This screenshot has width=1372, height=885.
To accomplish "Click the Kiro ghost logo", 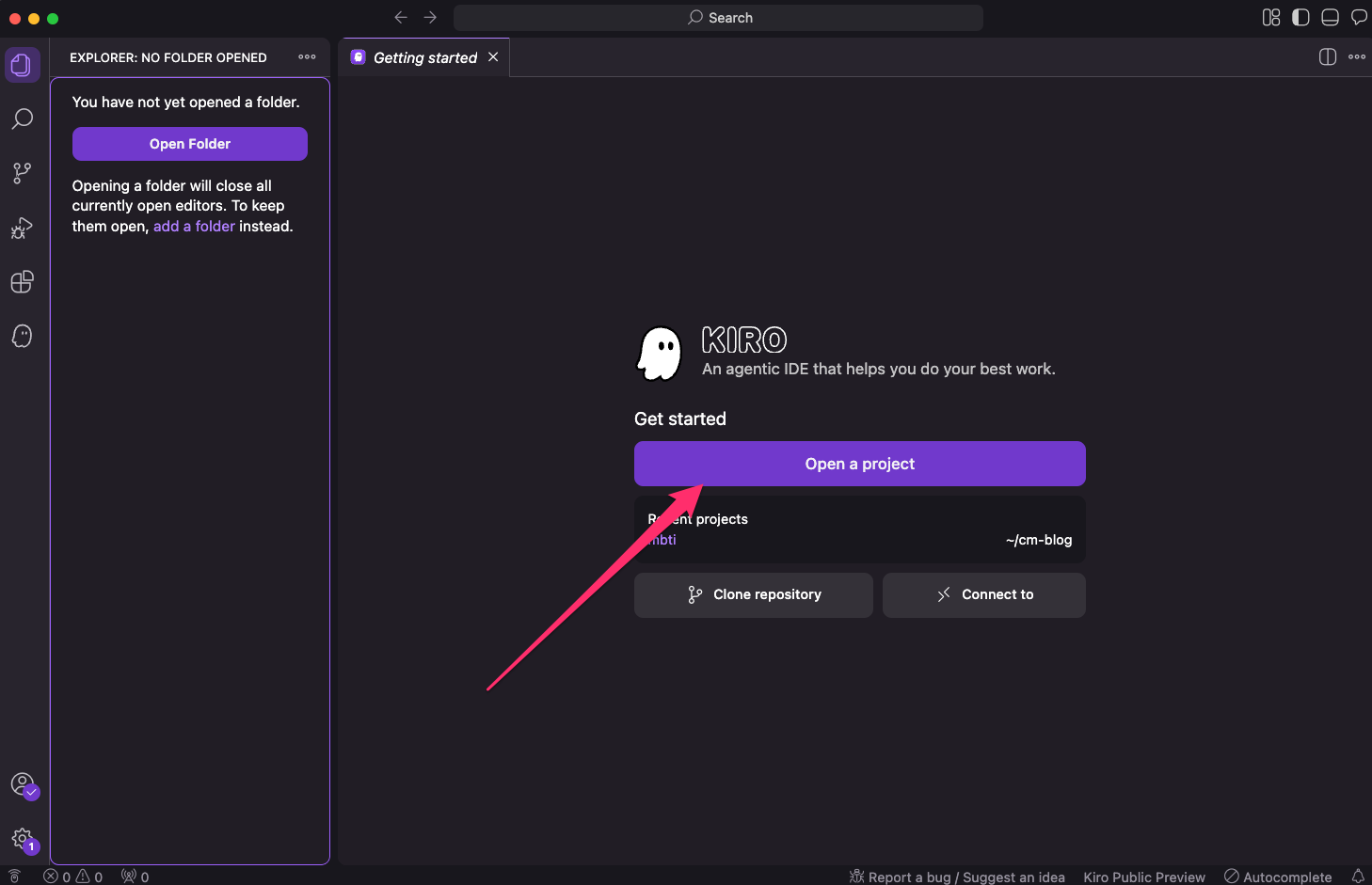I will pyautogui.click(x=660, y=354).
